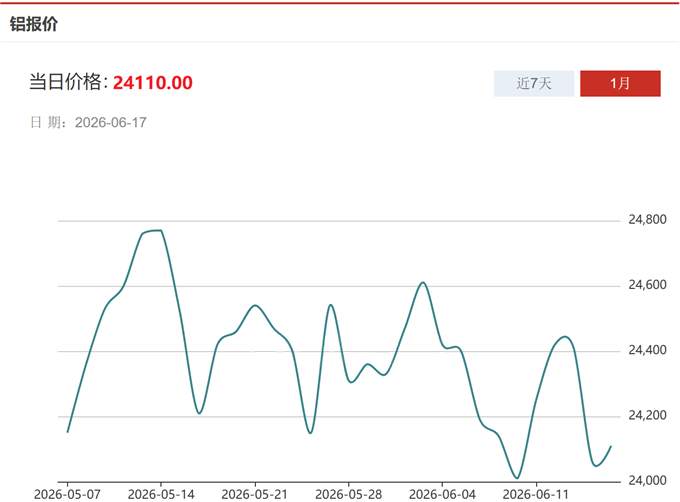Click the 24,600 y-axis label
Screen dimensions: 680x502
click(x=647, y=285)
